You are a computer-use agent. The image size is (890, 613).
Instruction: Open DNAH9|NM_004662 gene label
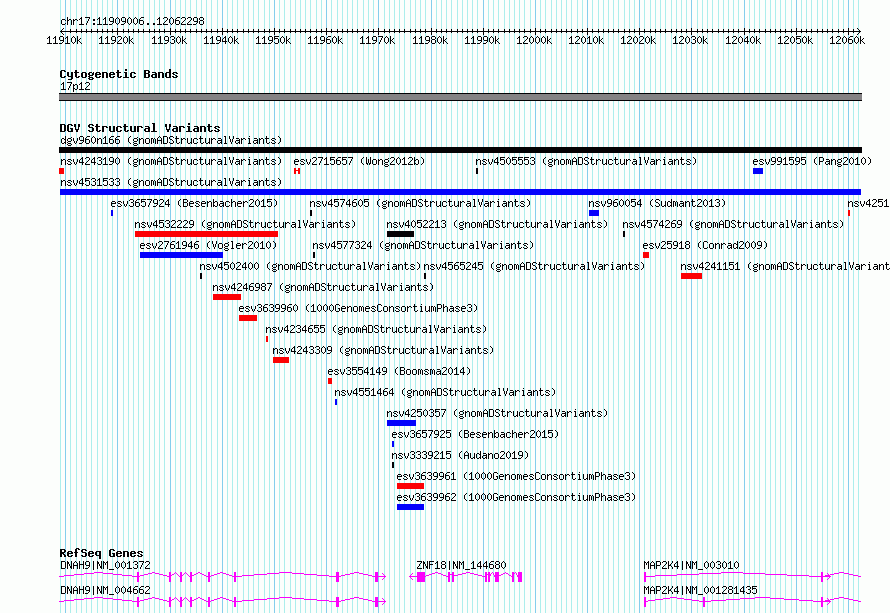coord(106,590)
